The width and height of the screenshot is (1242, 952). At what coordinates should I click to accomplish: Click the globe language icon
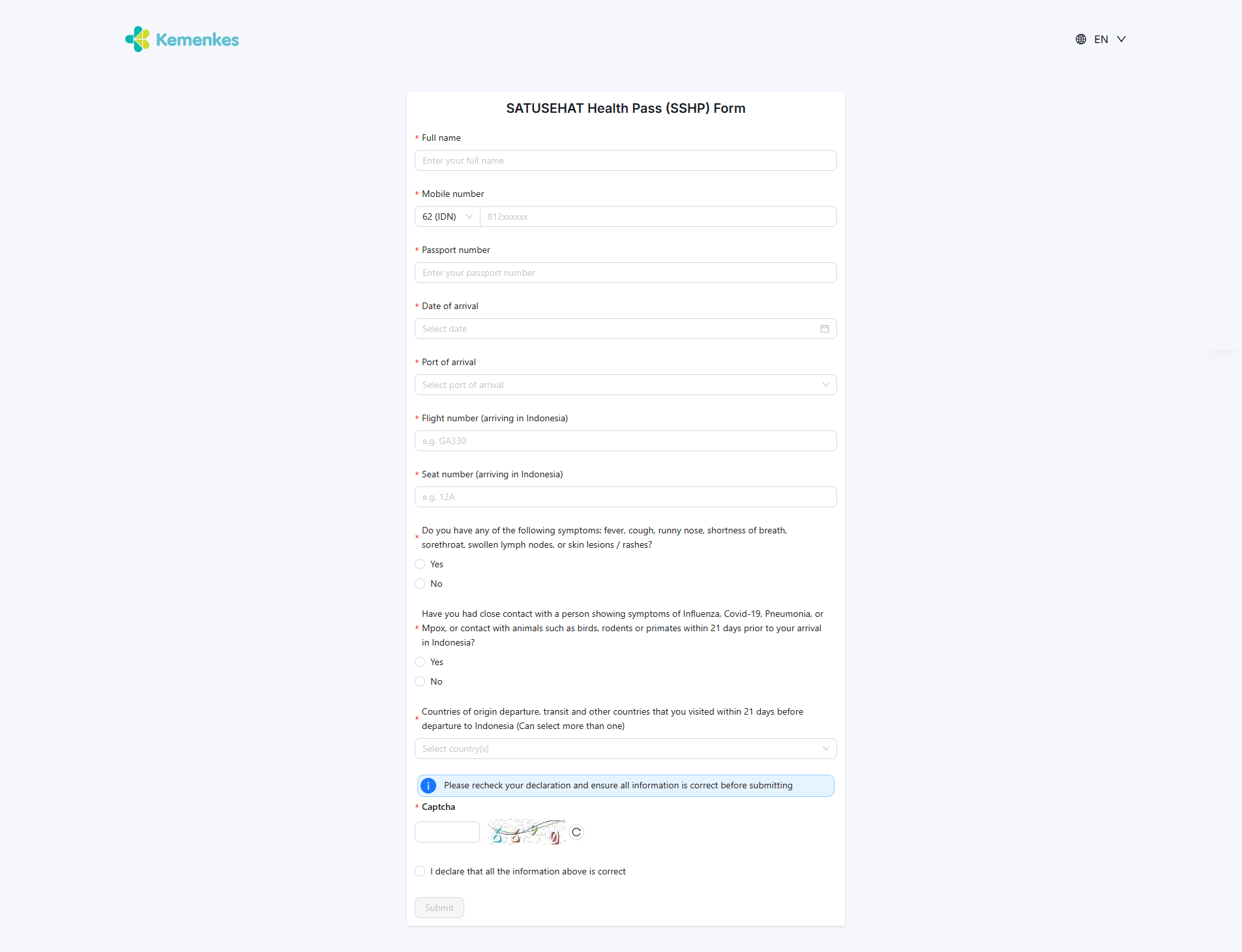point(1081,39)
